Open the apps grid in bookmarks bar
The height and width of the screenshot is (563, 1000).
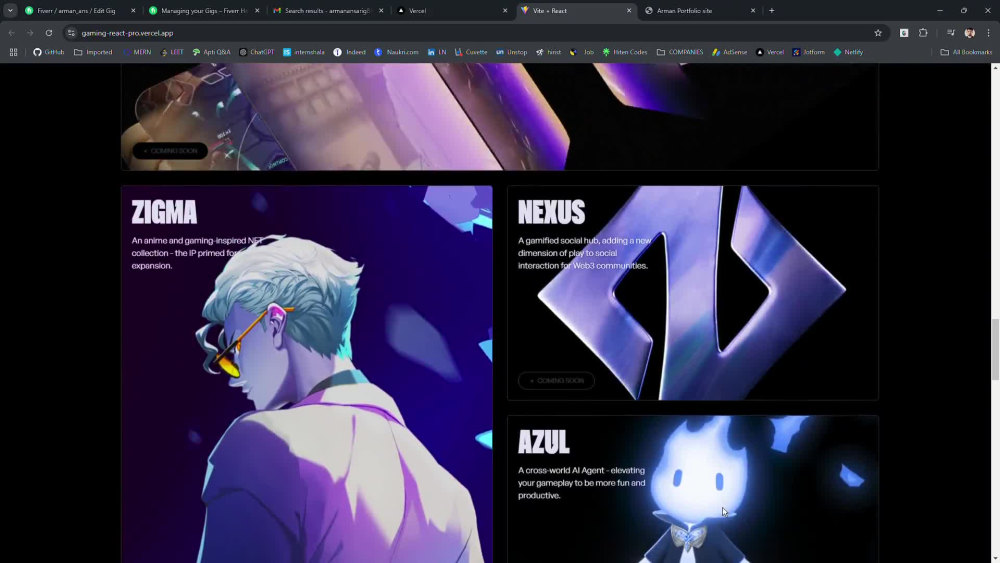click(13, 52)
